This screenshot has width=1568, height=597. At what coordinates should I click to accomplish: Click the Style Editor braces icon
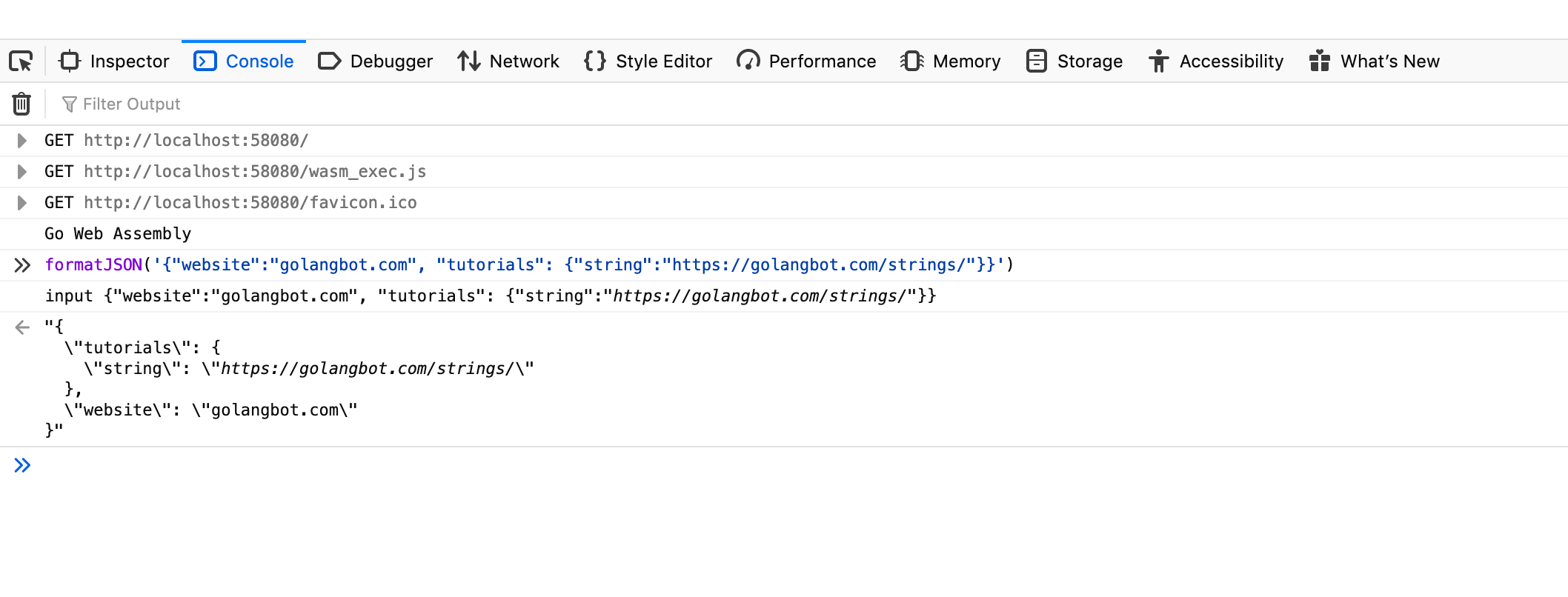[594, 61]
